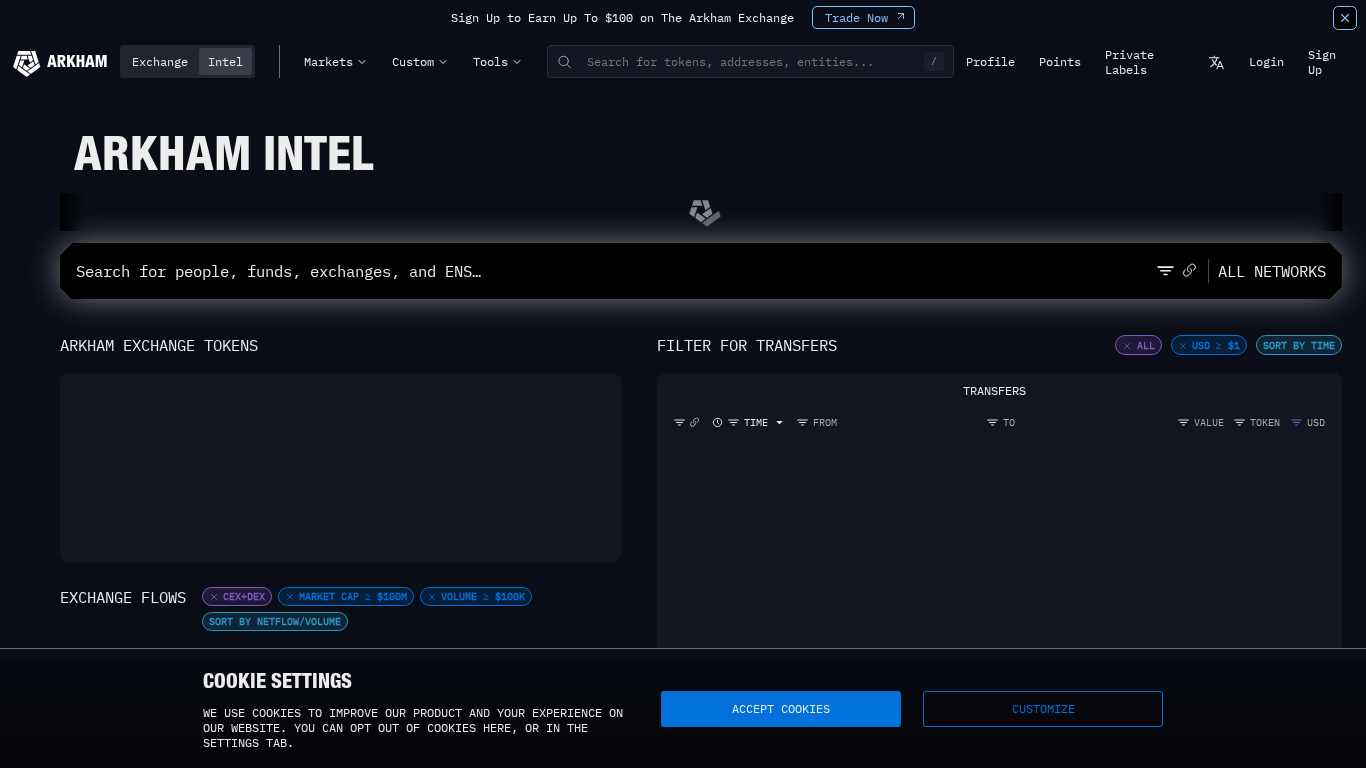Screen dimensions: 1366x768
Task: Click the ARKHAM EXCHANGE TOKENS heading
Action: (159, 346)
